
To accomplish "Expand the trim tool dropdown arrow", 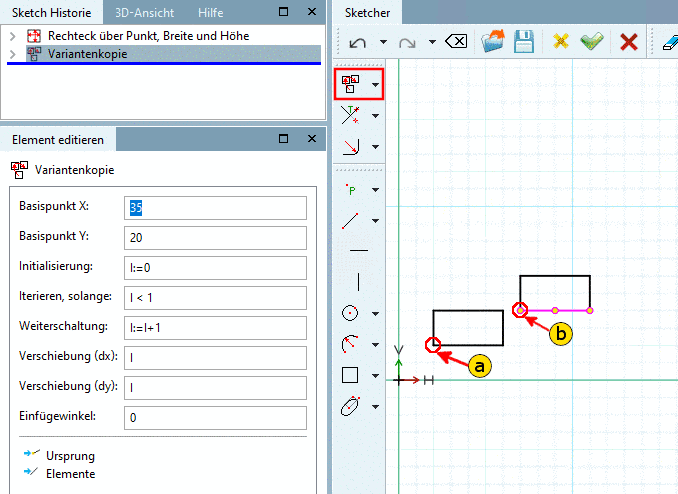I will point(375,115).
